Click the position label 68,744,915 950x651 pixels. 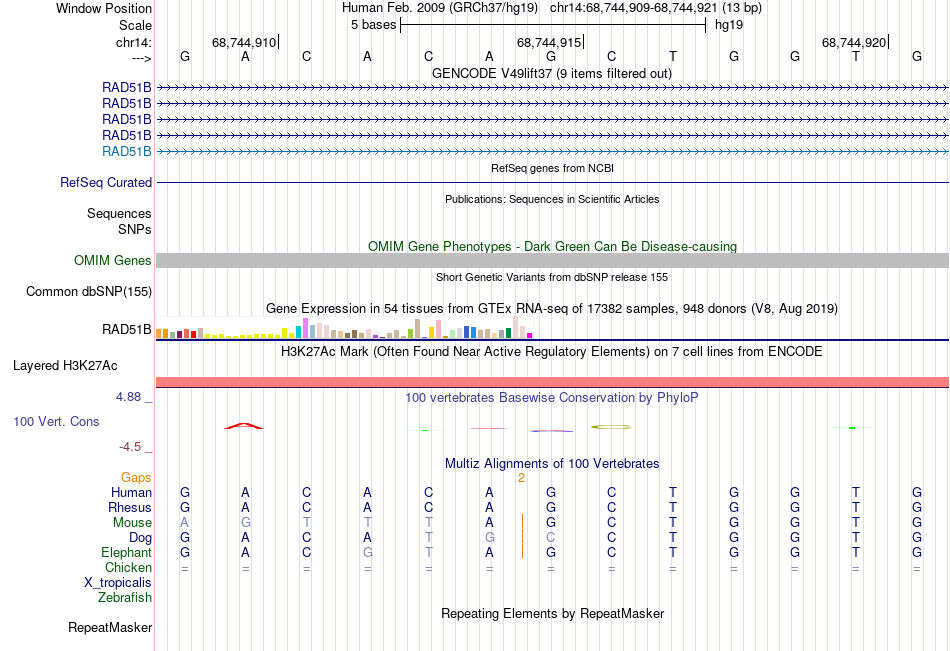549,42
